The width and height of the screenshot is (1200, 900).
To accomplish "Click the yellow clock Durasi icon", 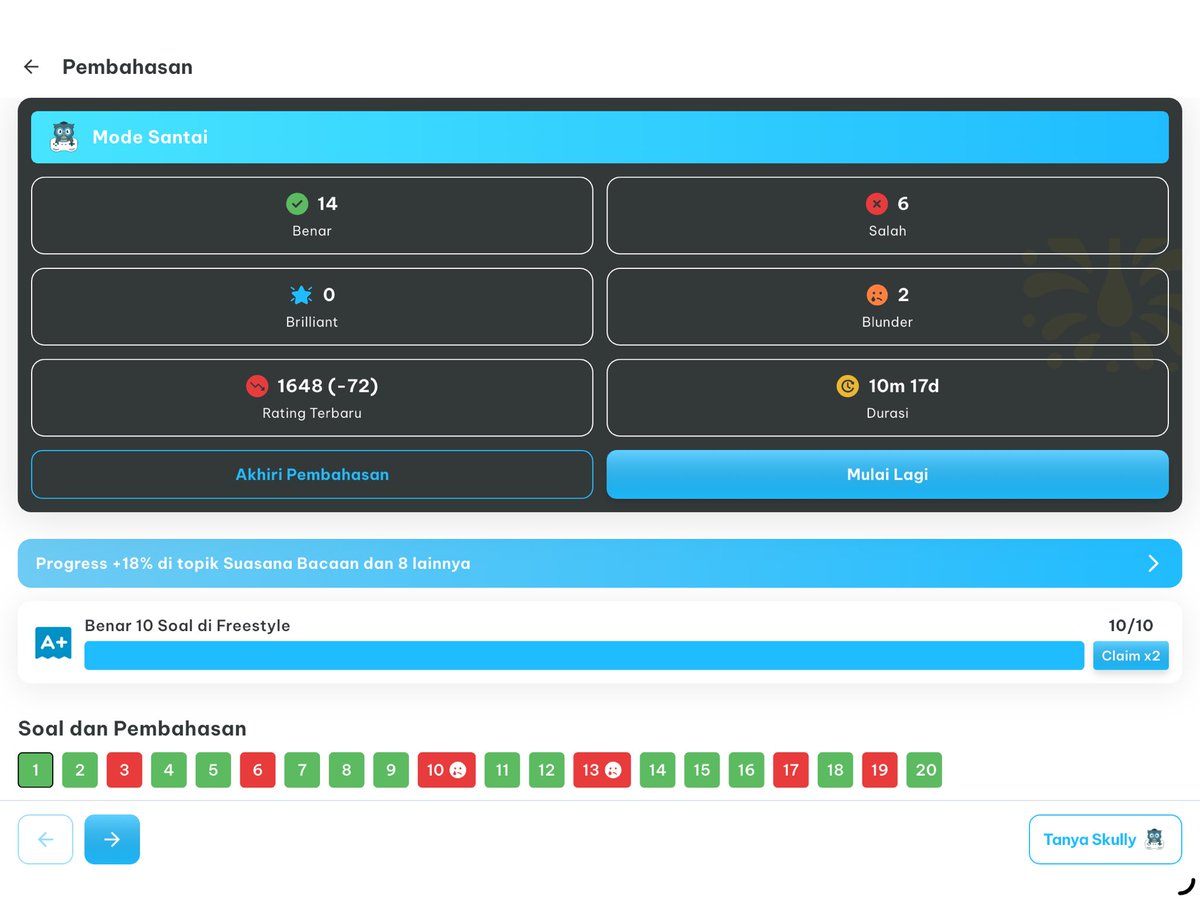I will click(847, 386).
